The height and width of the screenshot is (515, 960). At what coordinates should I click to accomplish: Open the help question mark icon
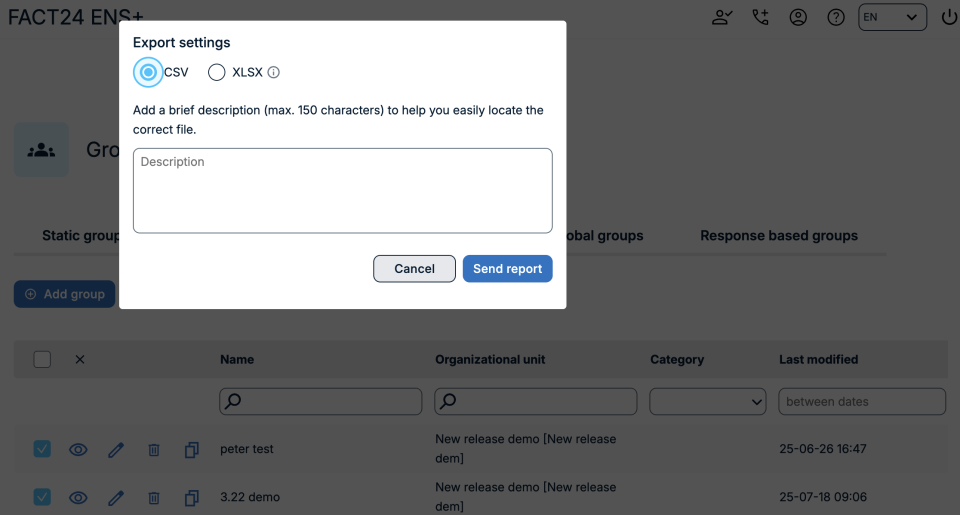836,17
